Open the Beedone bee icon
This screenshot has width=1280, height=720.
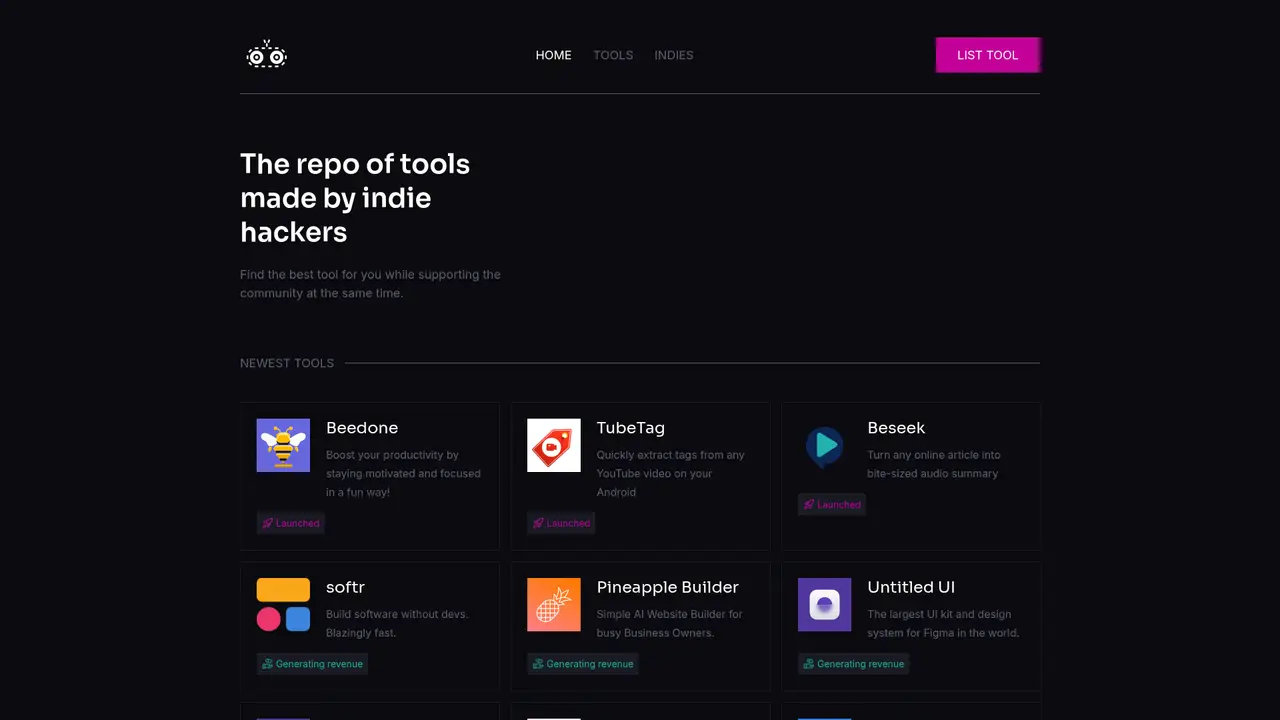click(283, 445)
